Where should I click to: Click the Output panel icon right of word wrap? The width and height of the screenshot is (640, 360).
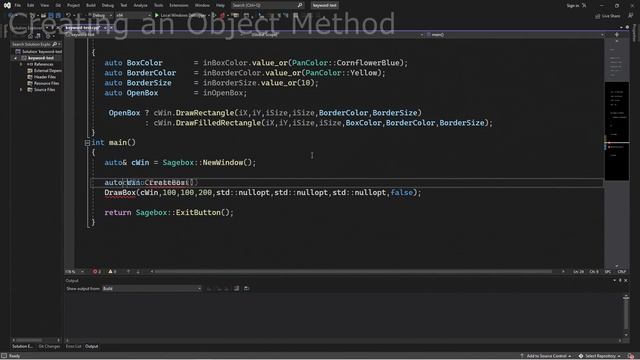click(x=247, y=289)
